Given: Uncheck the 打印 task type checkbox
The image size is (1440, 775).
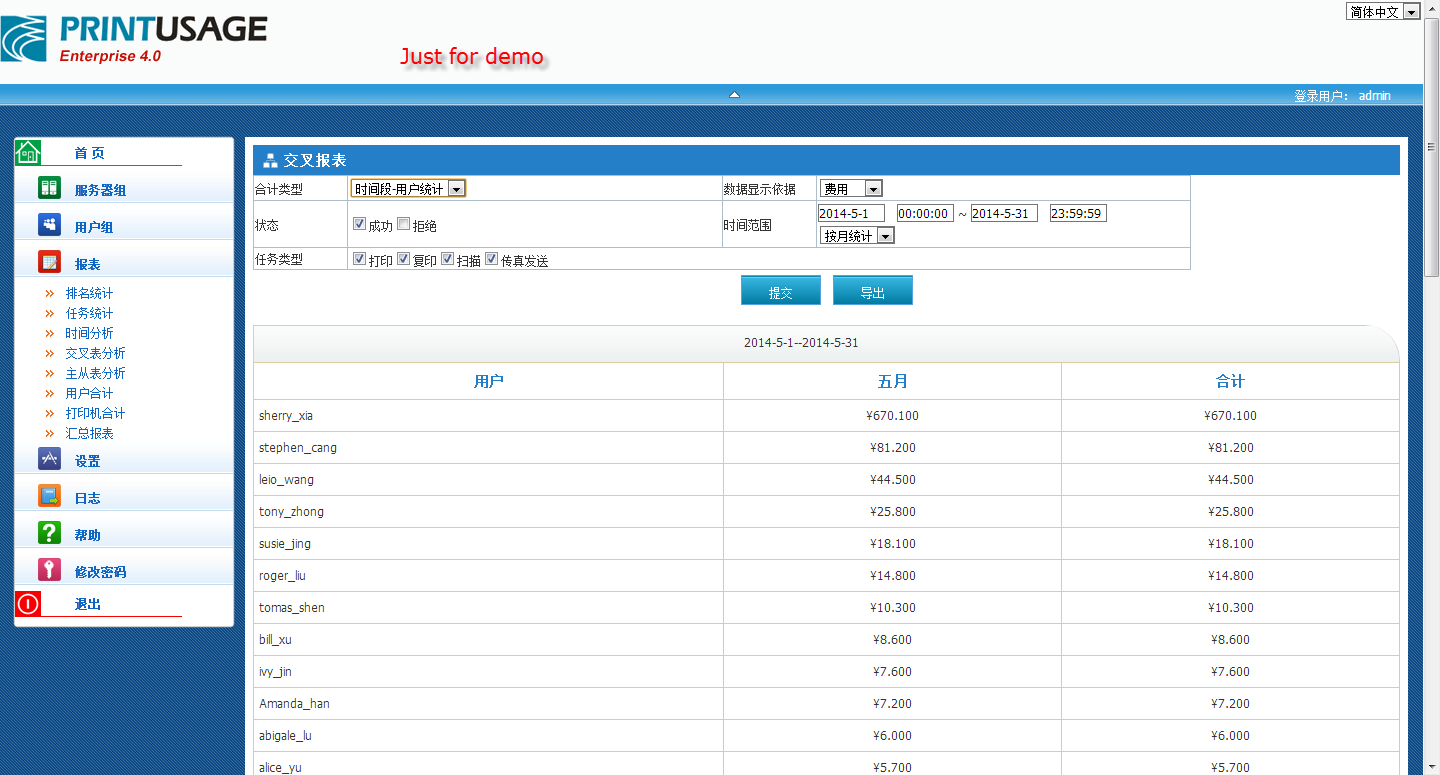Looking at the screenshot, I should point(359,259).
